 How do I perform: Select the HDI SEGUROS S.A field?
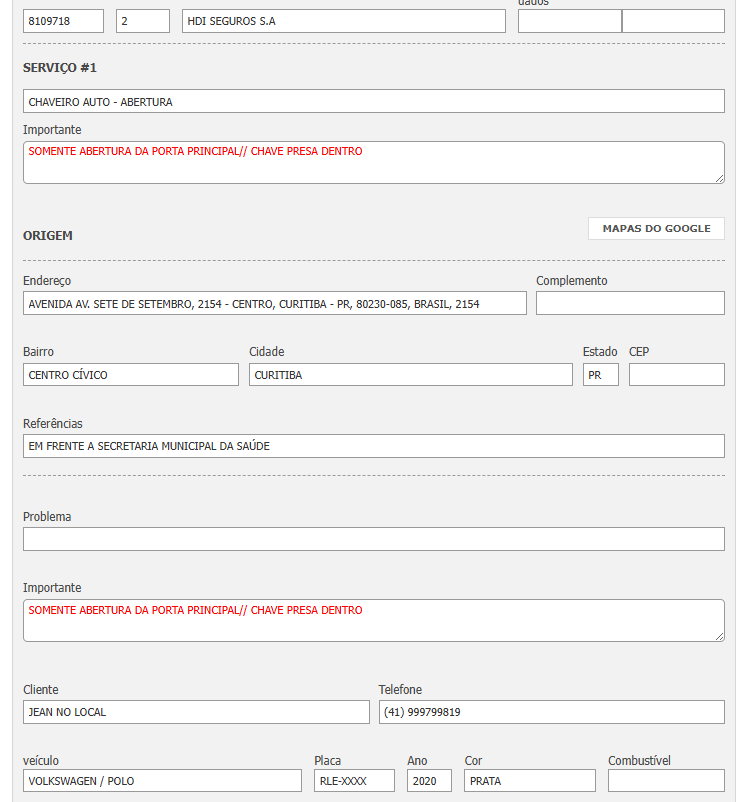pyautogui.click(x=343, y=21)
